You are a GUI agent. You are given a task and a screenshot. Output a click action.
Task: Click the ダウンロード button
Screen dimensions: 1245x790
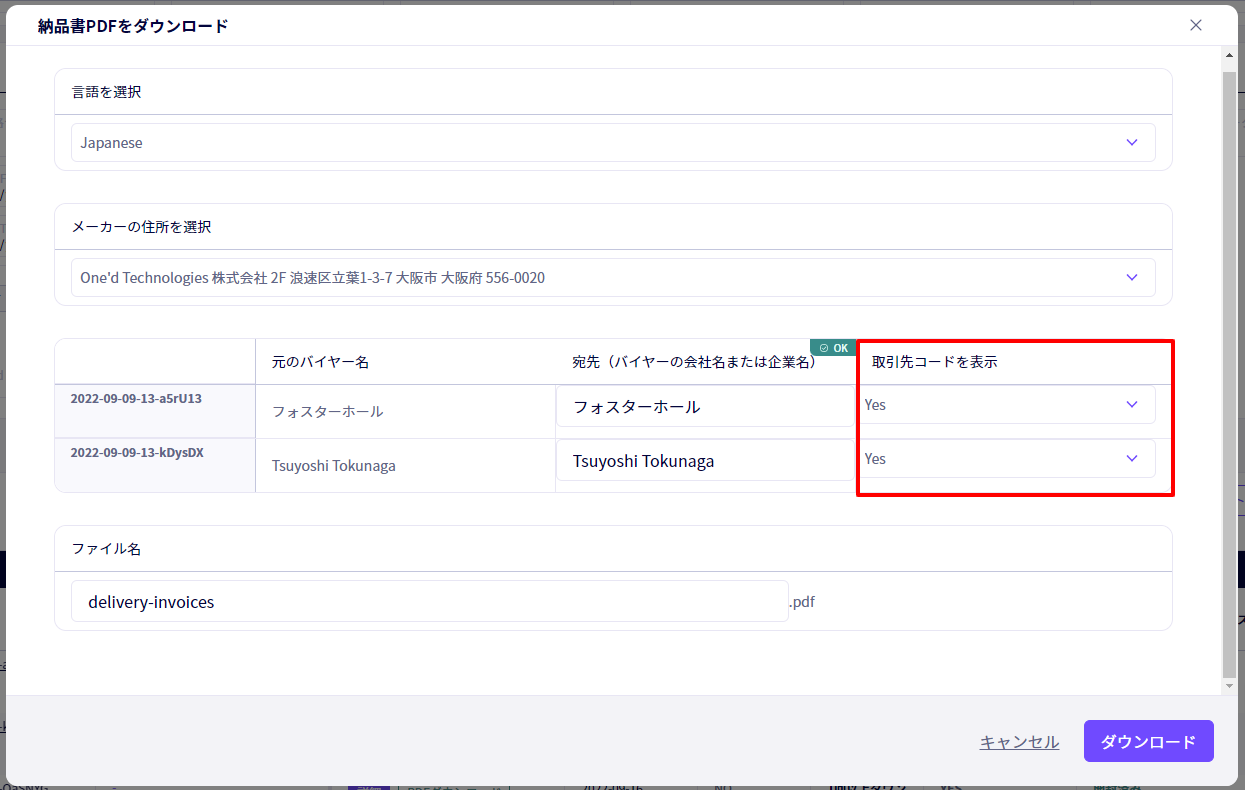(1148, 741)
